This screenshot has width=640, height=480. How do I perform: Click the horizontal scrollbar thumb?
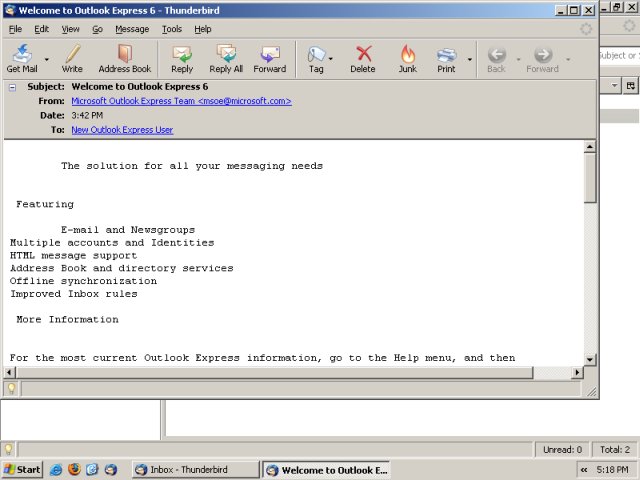[275, 372]
